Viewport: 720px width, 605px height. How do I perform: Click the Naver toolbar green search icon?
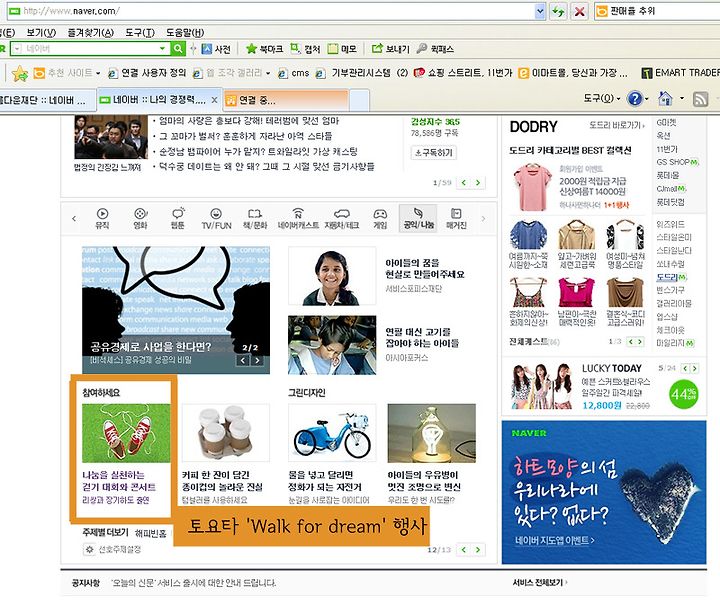click(x=178, y=48)
